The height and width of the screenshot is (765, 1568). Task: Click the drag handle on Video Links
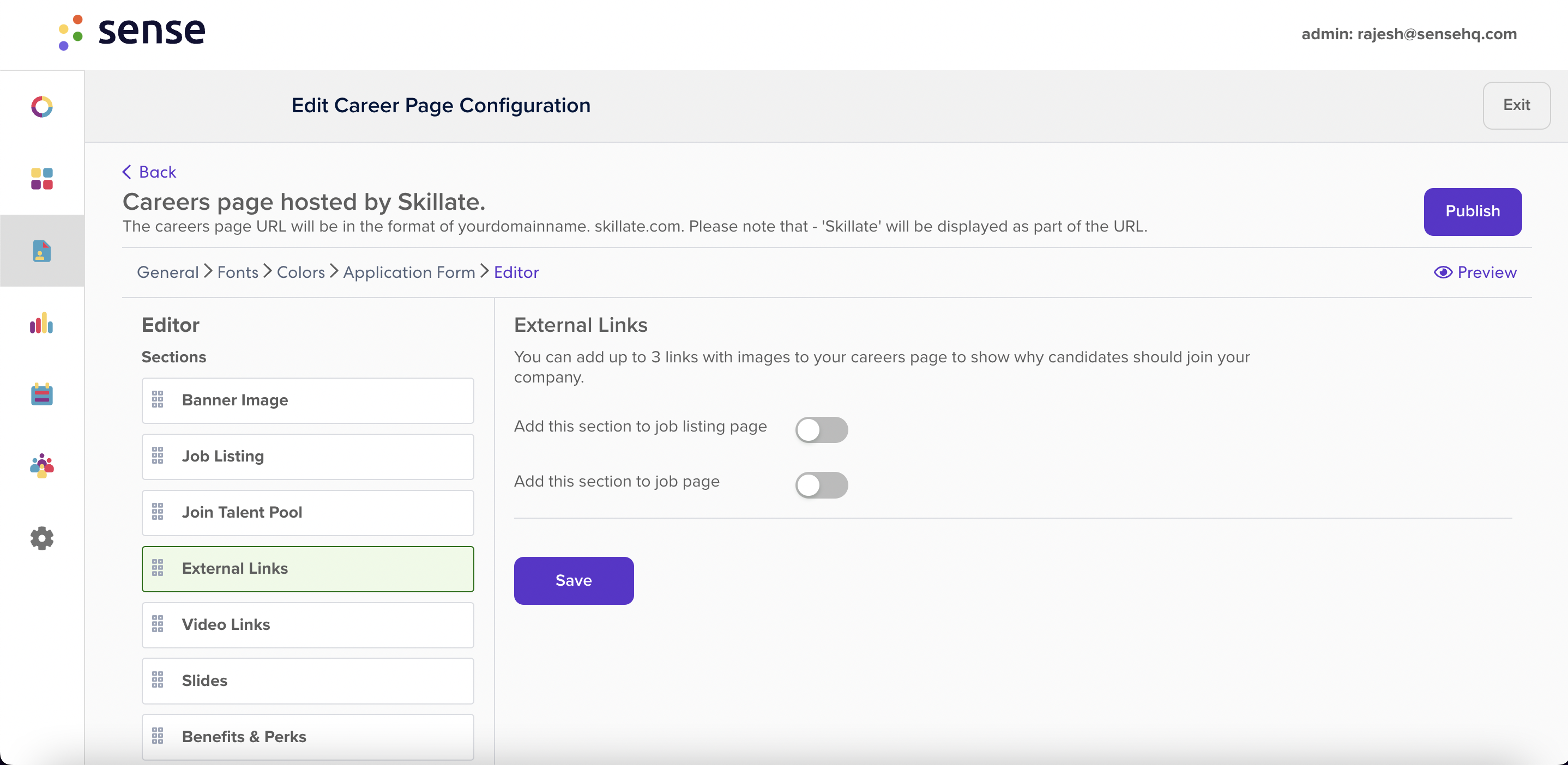coord(158,624)
